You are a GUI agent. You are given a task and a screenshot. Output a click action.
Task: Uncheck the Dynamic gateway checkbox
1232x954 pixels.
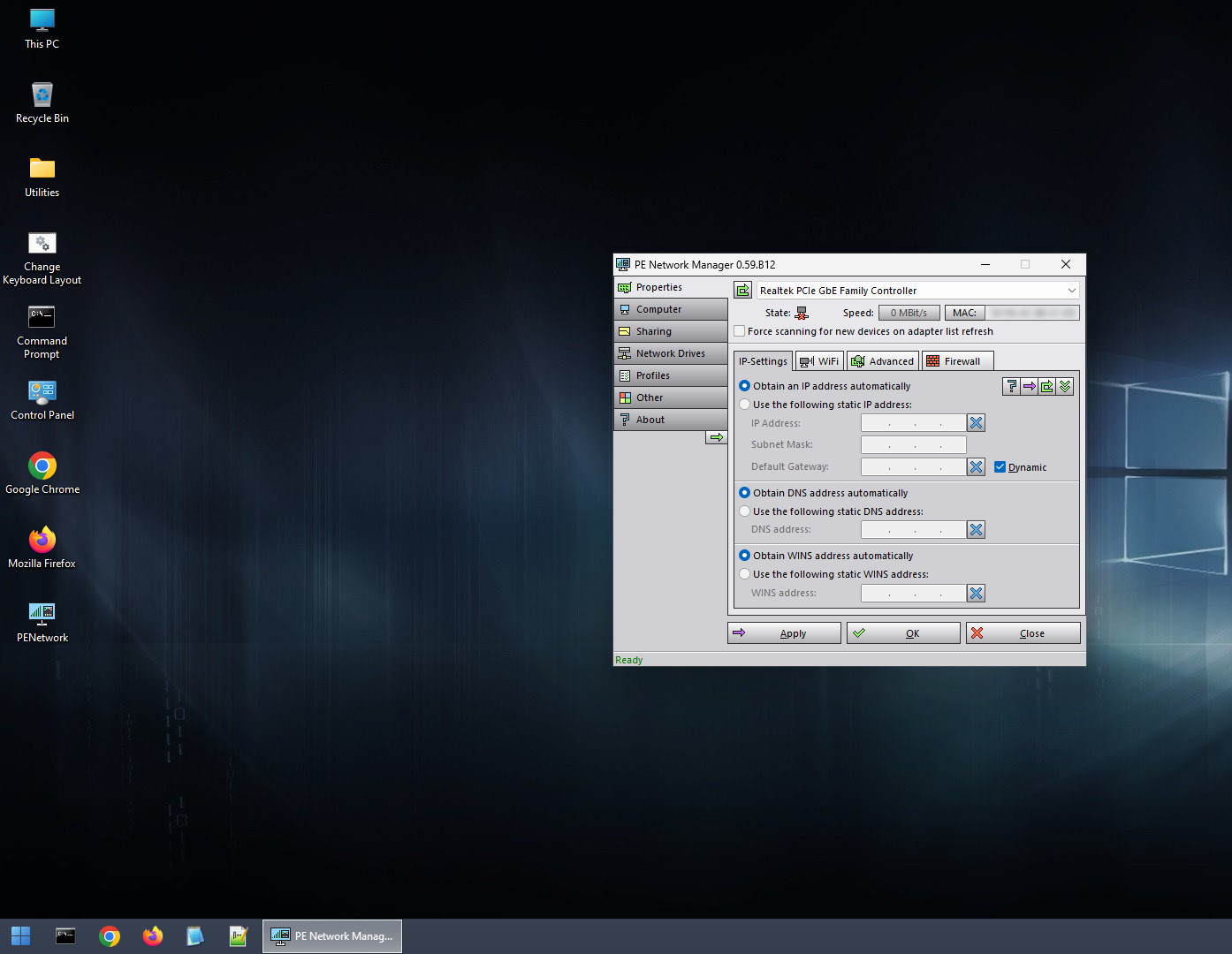pos(1000,467)
